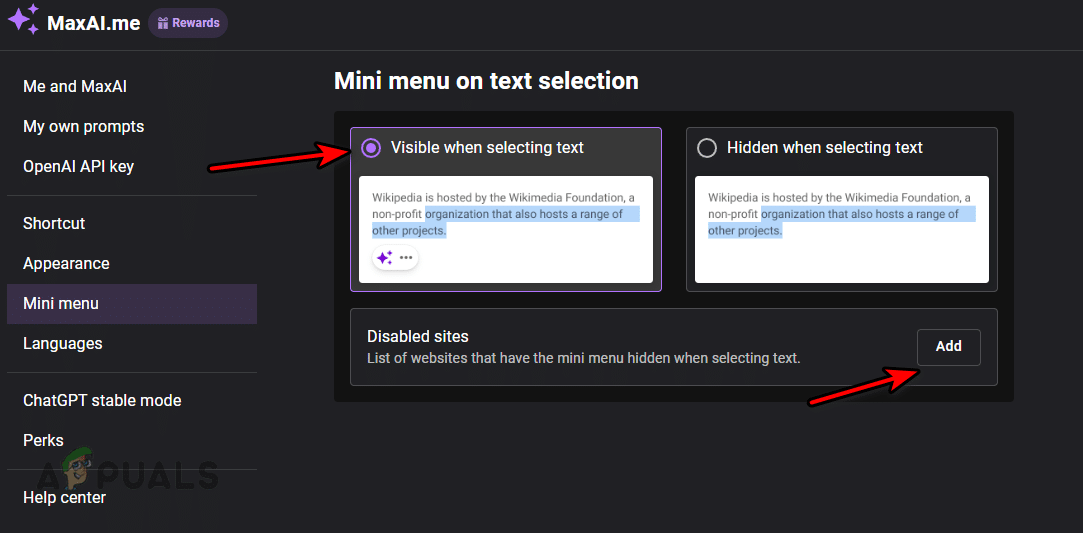Click the three-dots icon in preview mini menu
Image resolution: width=1083 pixels, height=533 pixels.
click(406, 258)
